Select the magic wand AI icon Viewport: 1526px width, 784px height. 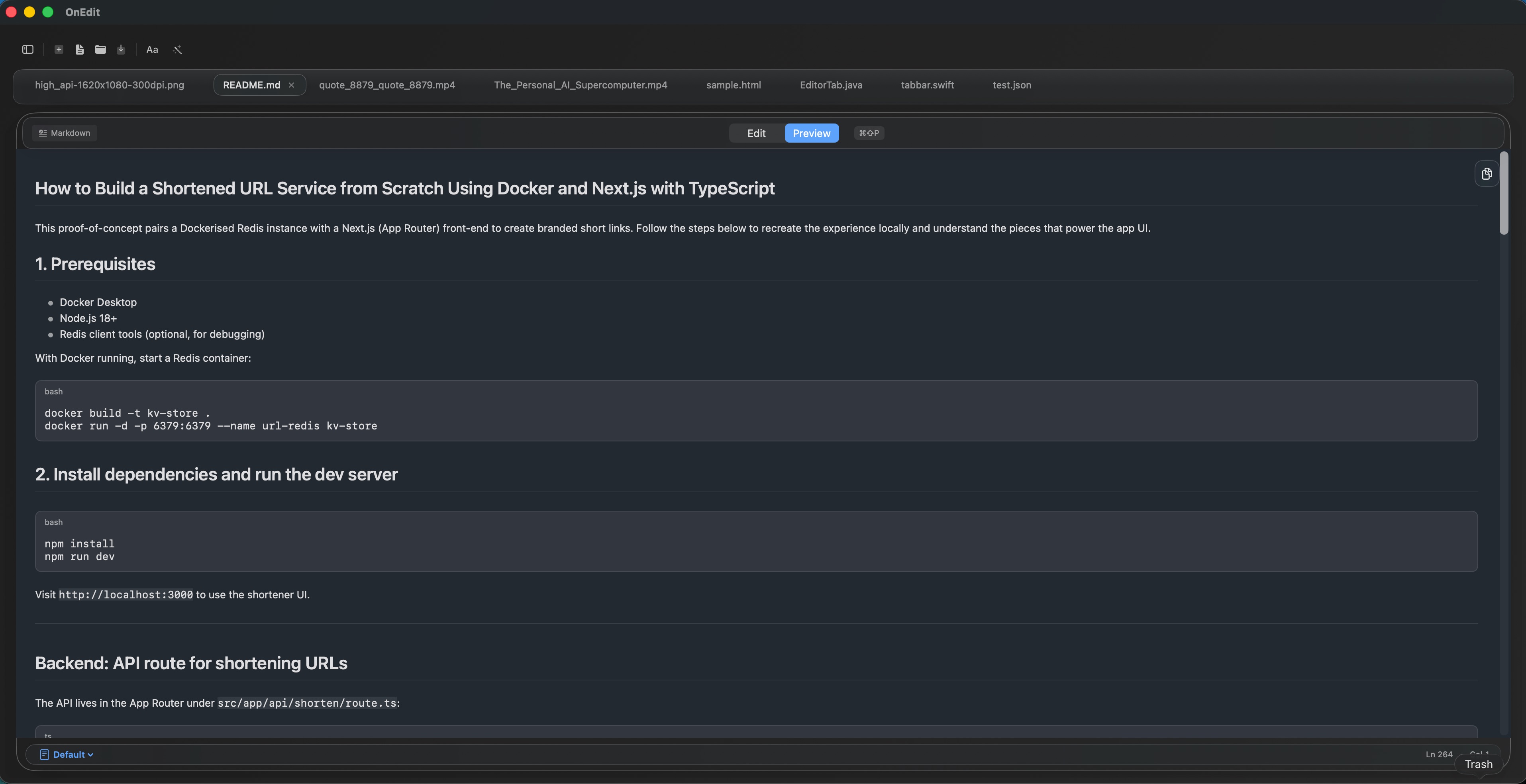[x=178, y=50]
